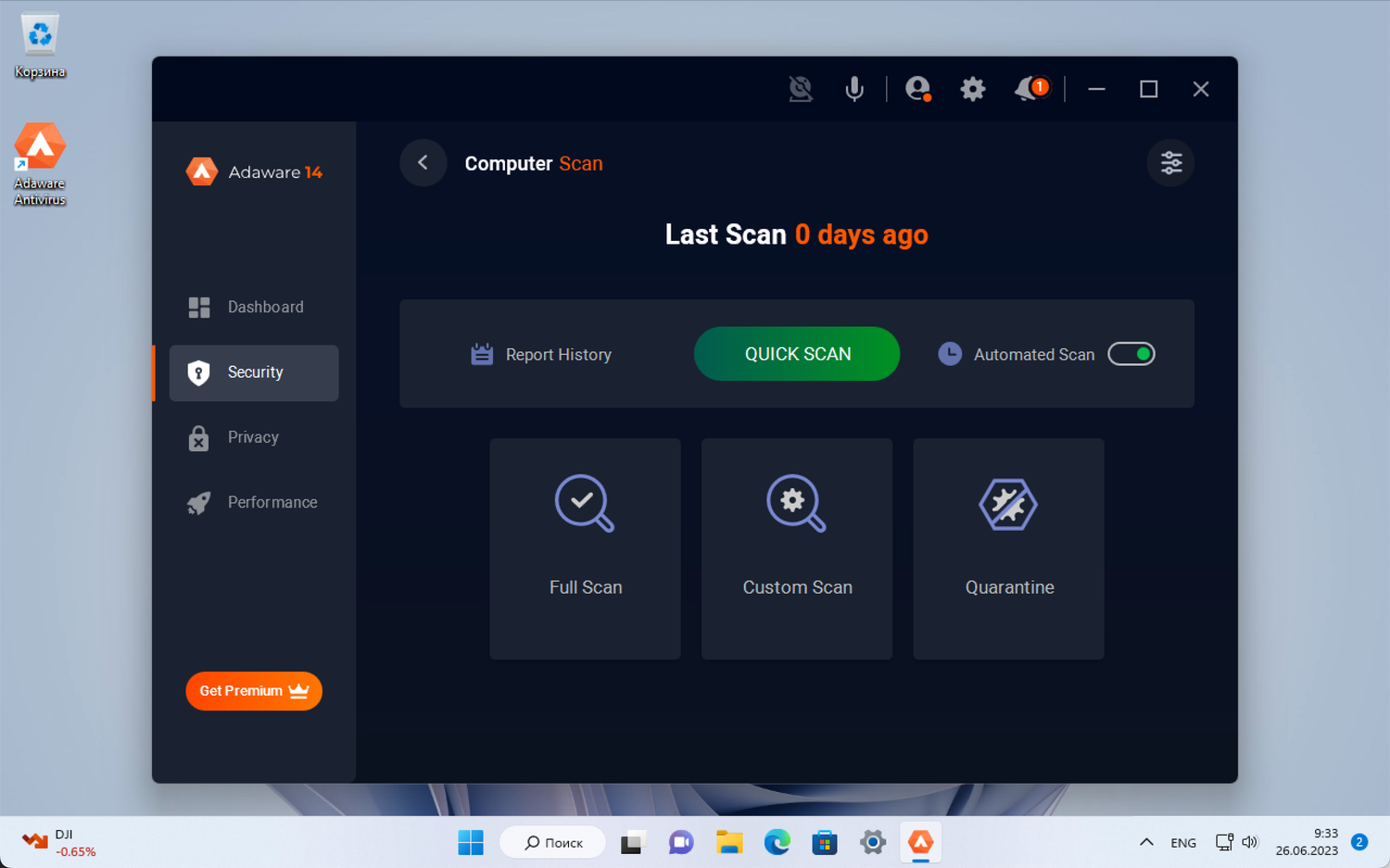The width and height of the screenshot is (1390, 868).
Task: Open the Custom Scan tile
Action: [x=797, y=548]
